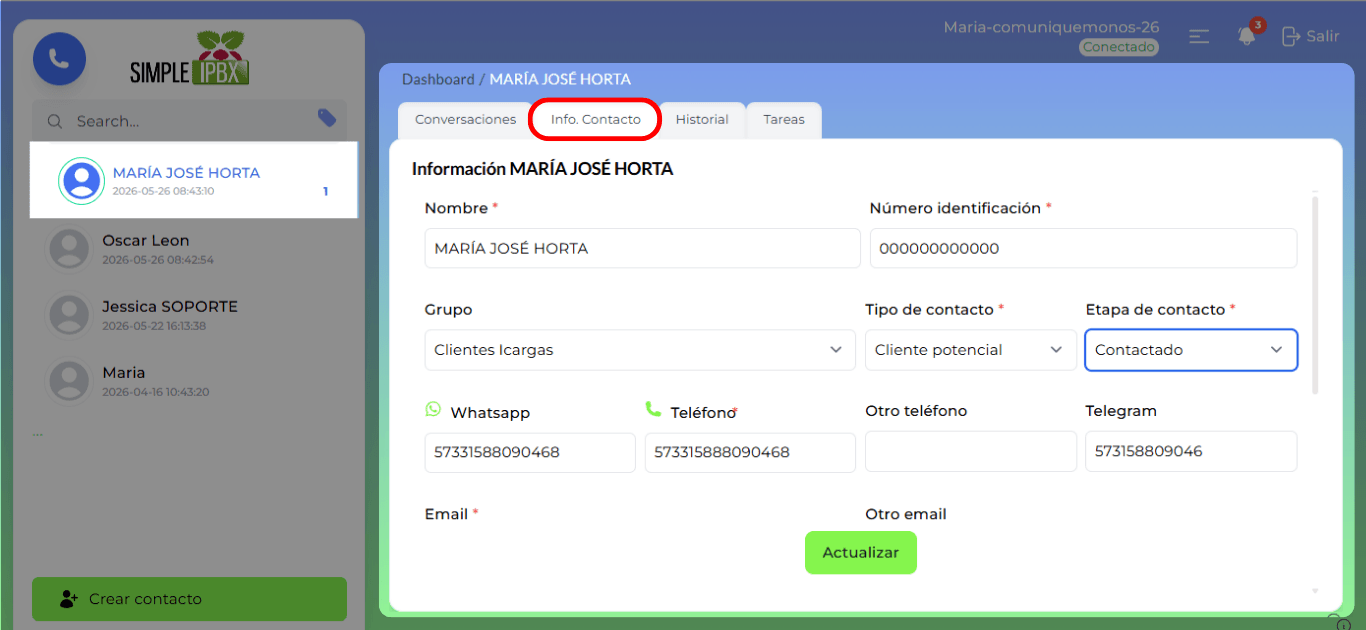This screenshot has width=1366, height=630.
Task: Open the Grupo dropdown
Action: pos(638,350)
